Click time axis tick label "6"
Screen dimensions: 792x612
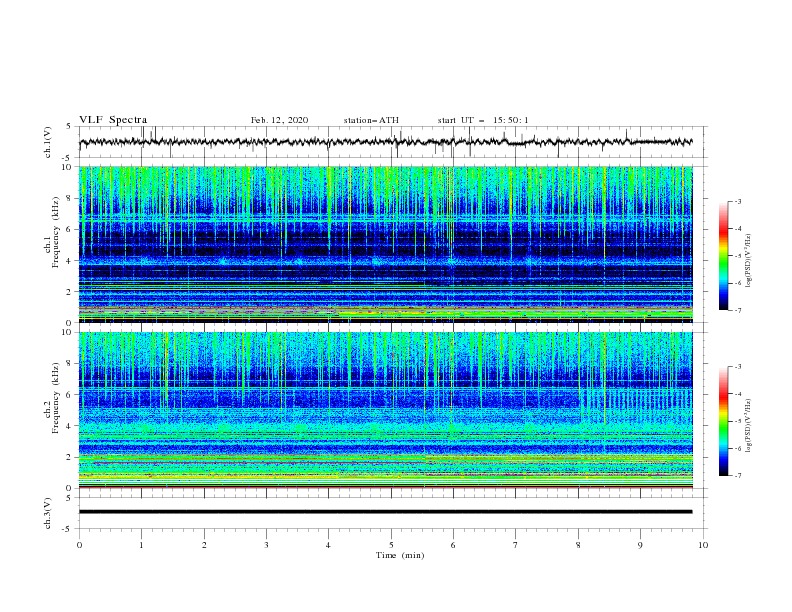pos(453,545)
